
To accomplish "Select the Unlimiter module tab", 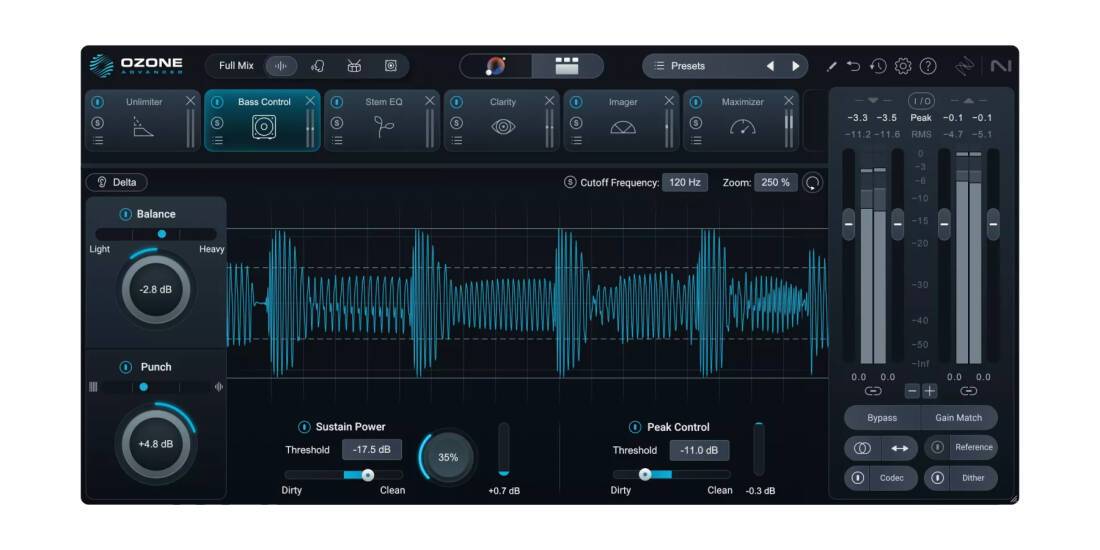I will click(x=143, y=121).
